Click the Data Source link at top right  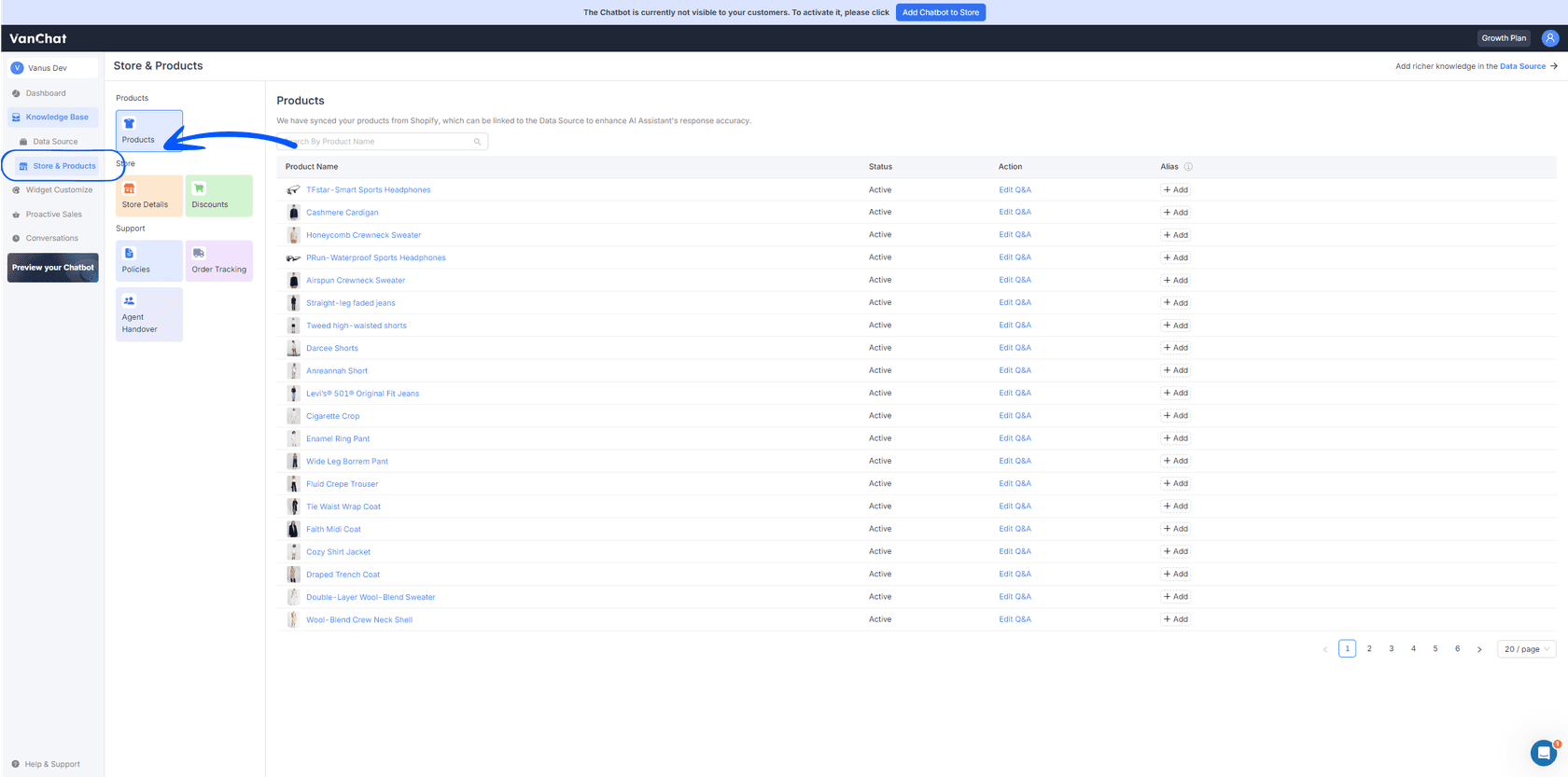coord(1522,66)
